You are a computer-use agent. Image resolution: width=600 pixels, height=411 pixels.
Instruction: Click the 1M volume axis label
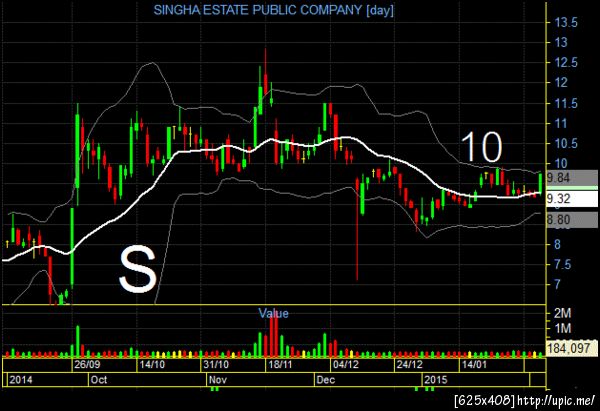point(562,328)
